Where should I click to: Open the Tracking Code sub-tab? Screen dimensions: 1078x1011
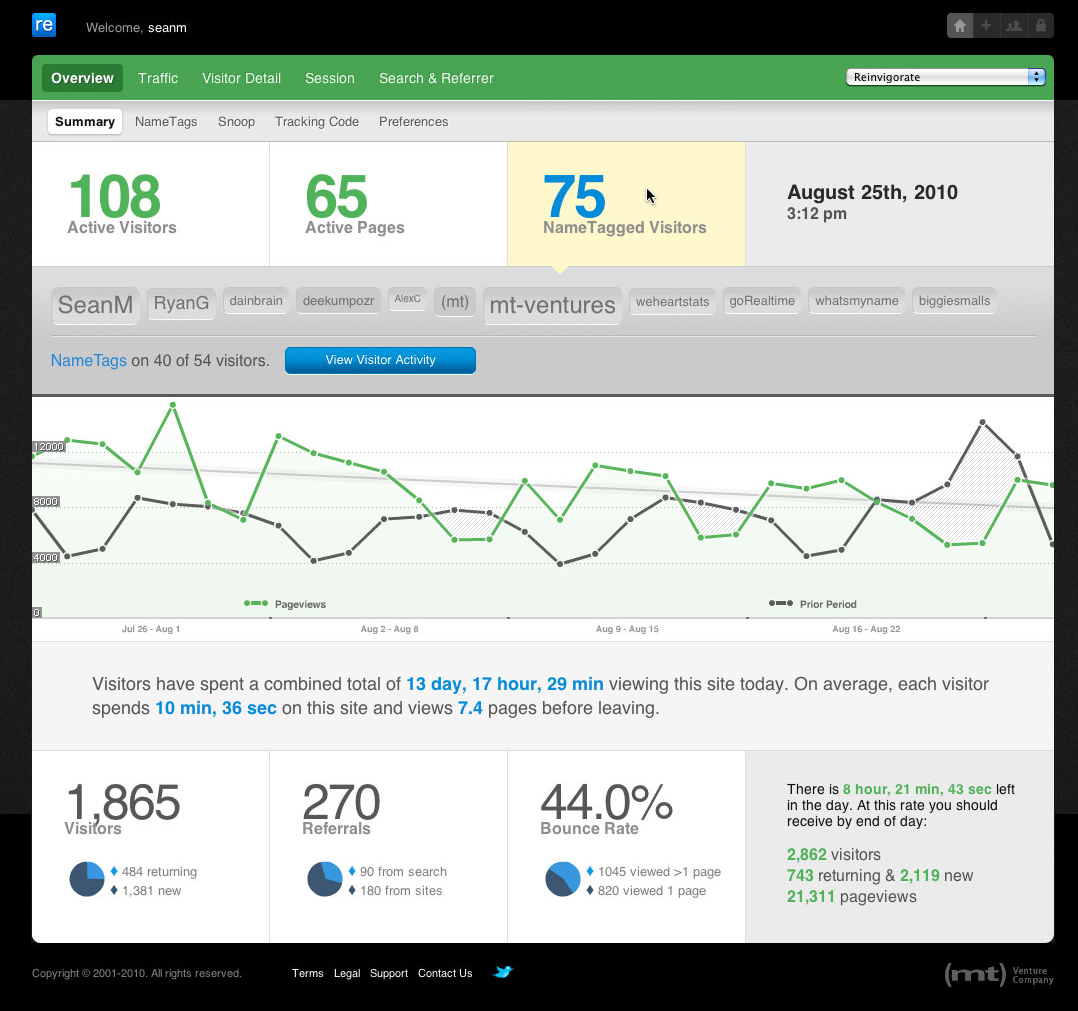(x=317, y=122)
